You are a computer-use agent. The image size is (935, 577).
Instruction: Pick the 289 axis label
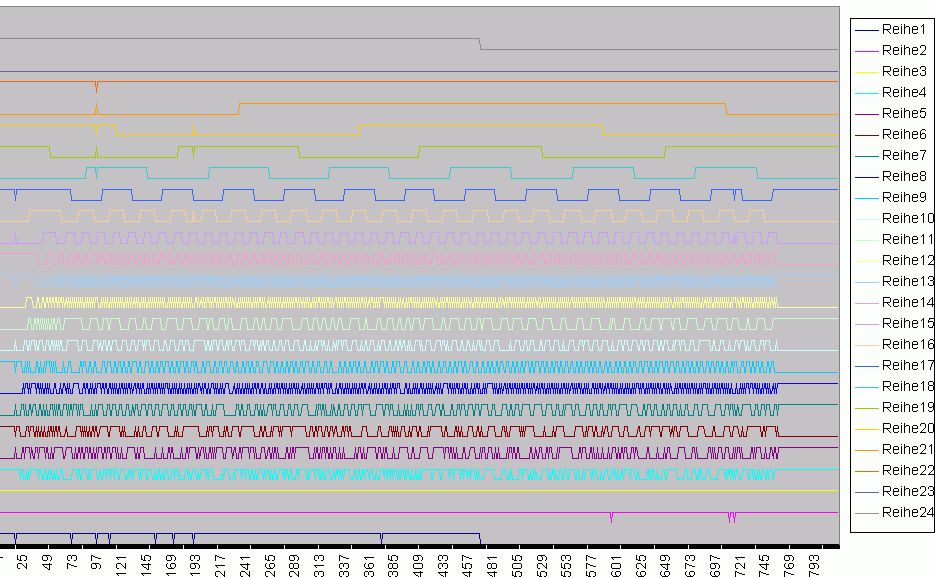(x=294, y=566)
